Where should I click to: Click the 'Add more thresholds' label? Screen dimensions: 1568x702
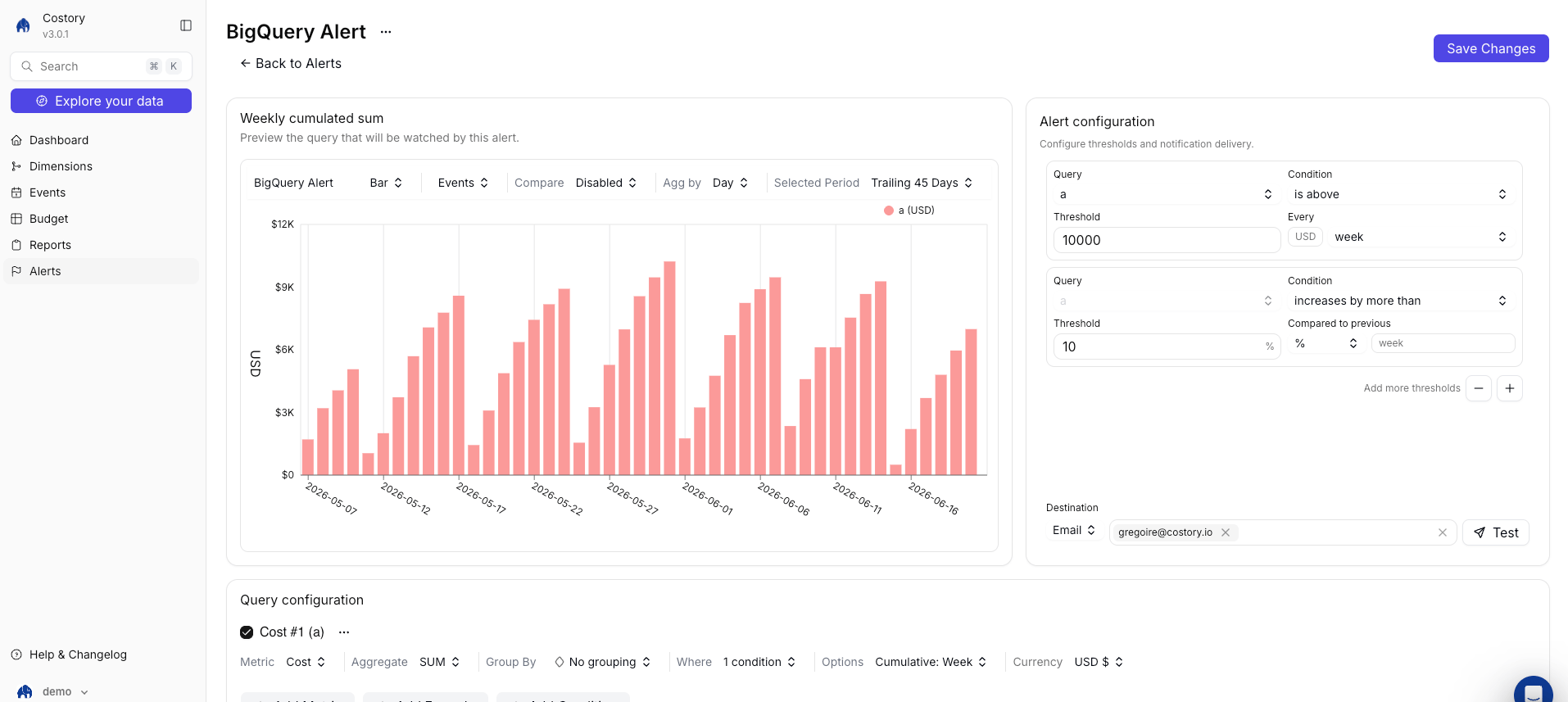1412,388
